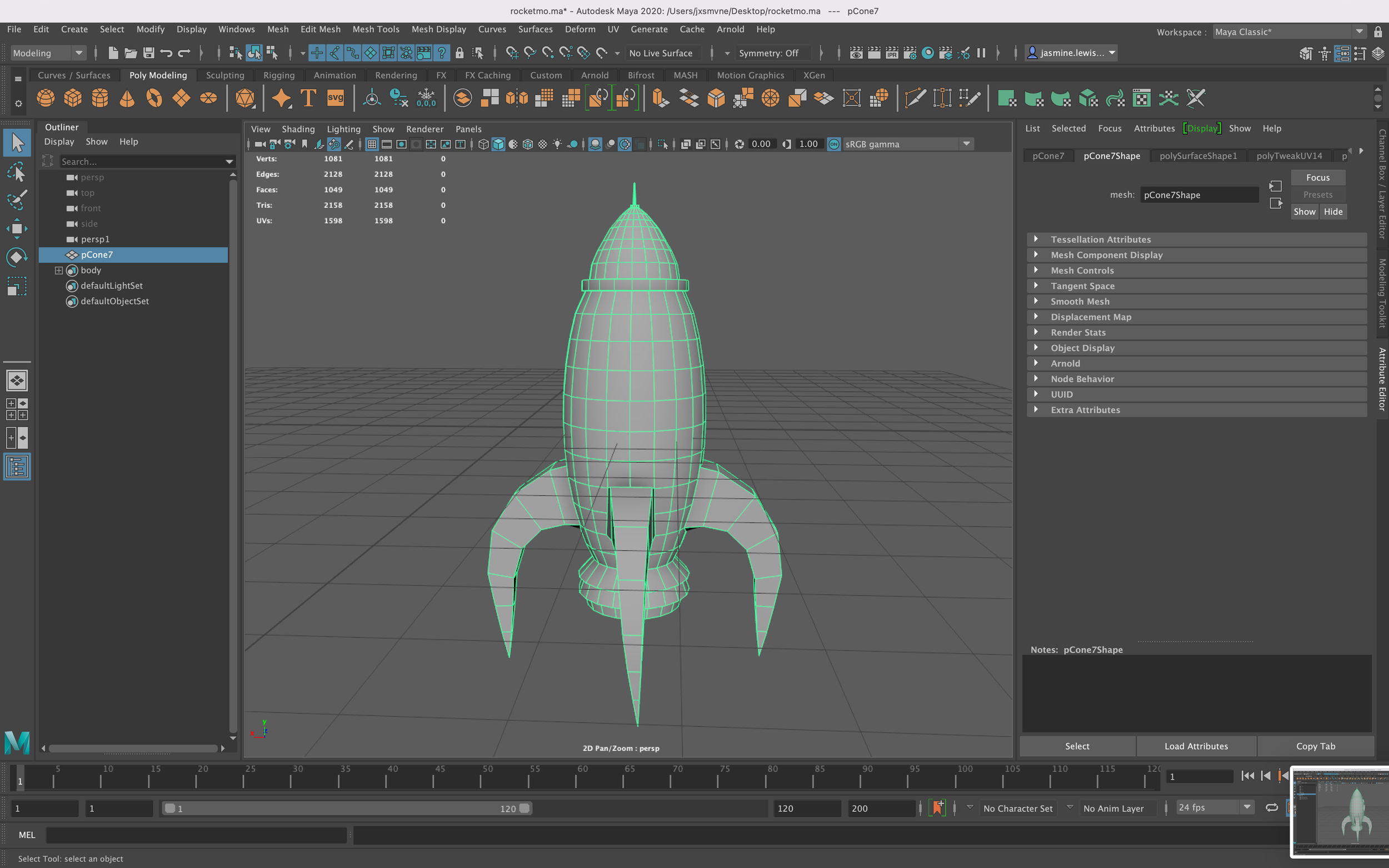
Task: Expand the body node in Outliner
Action: tap(58, 270)
